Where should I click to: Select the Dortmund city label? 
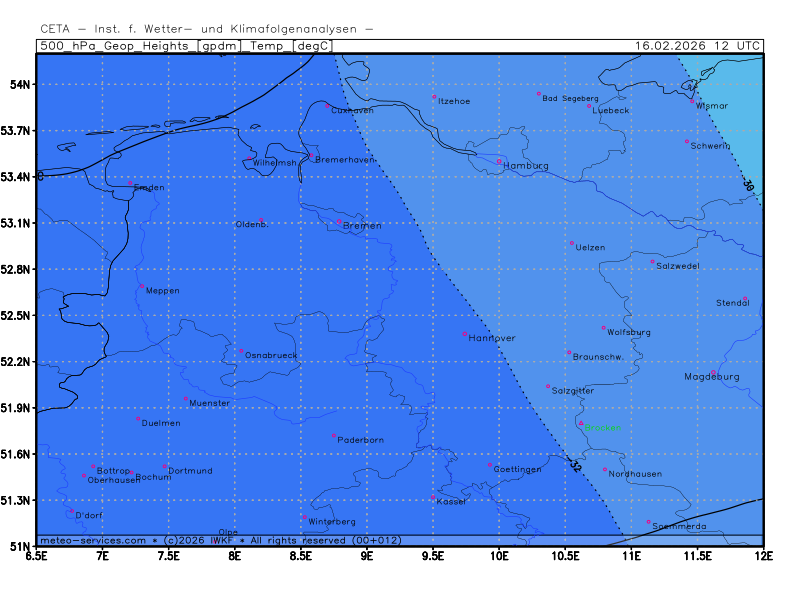[x=190, y=470]
